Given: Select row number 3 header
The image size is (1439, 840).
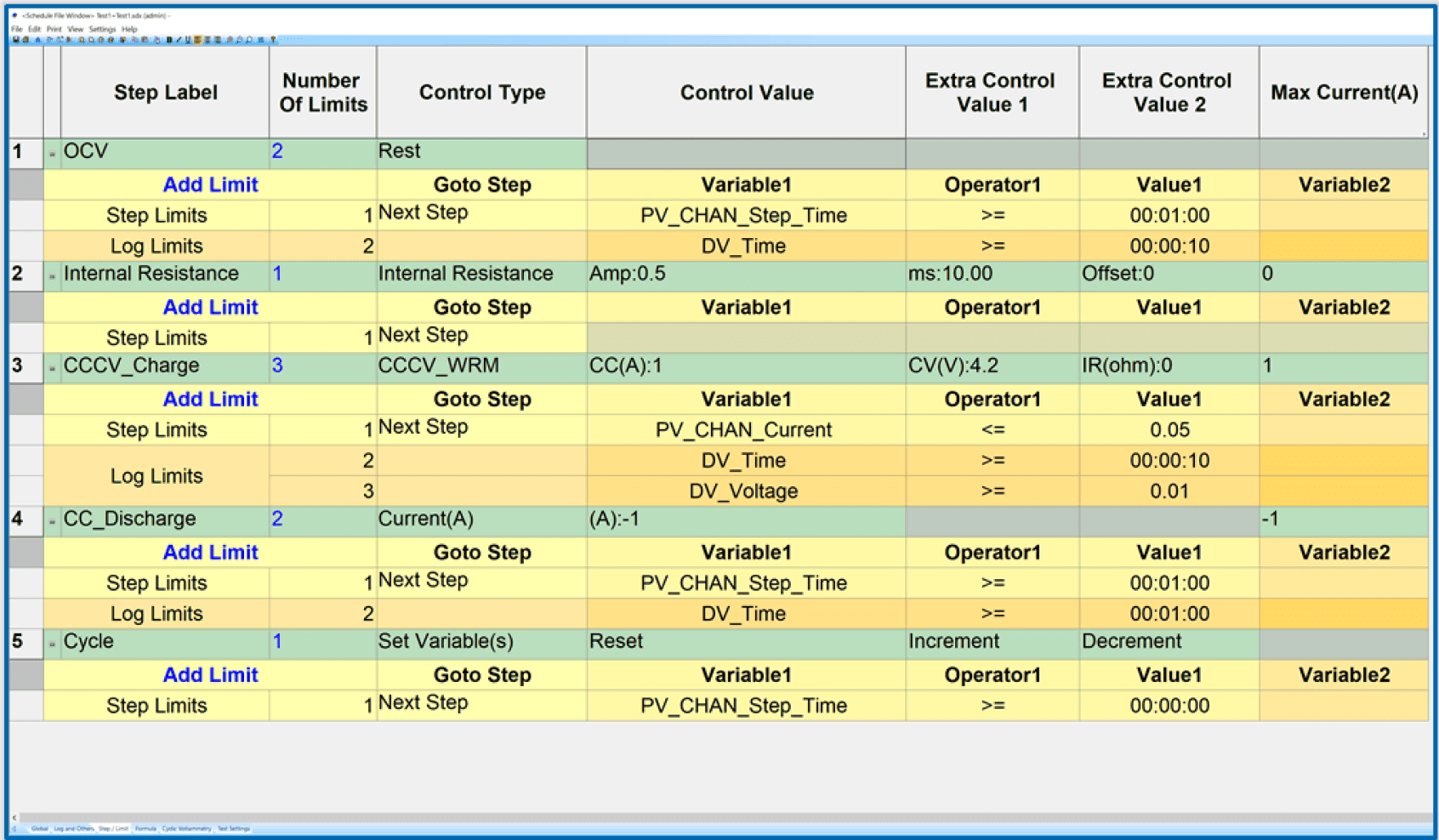Looking at the screenshot, I should (26, 367).
